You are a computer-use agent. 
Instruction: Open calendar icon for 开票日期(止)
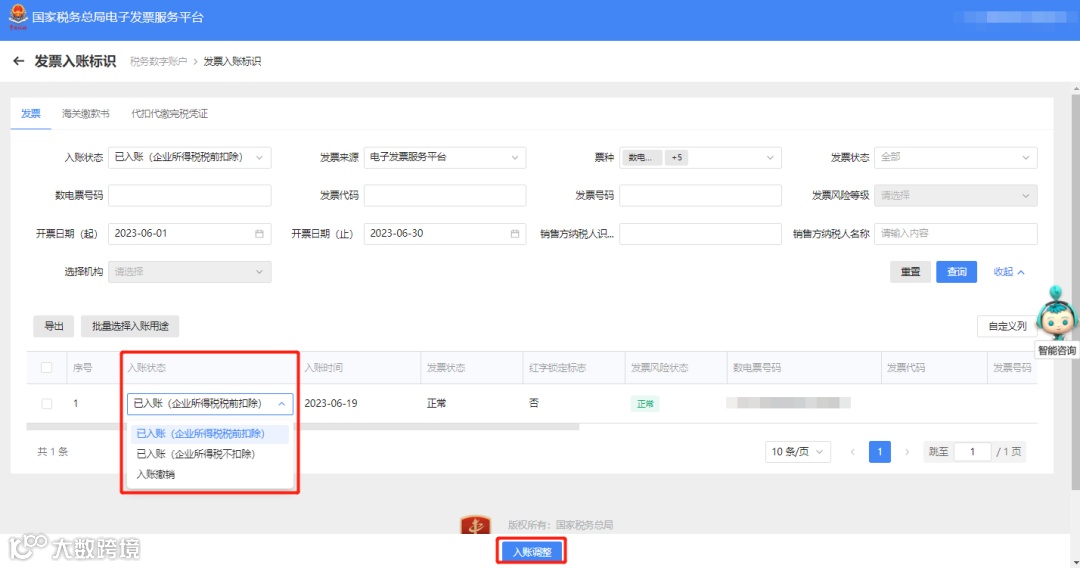(x=515, y=234)
